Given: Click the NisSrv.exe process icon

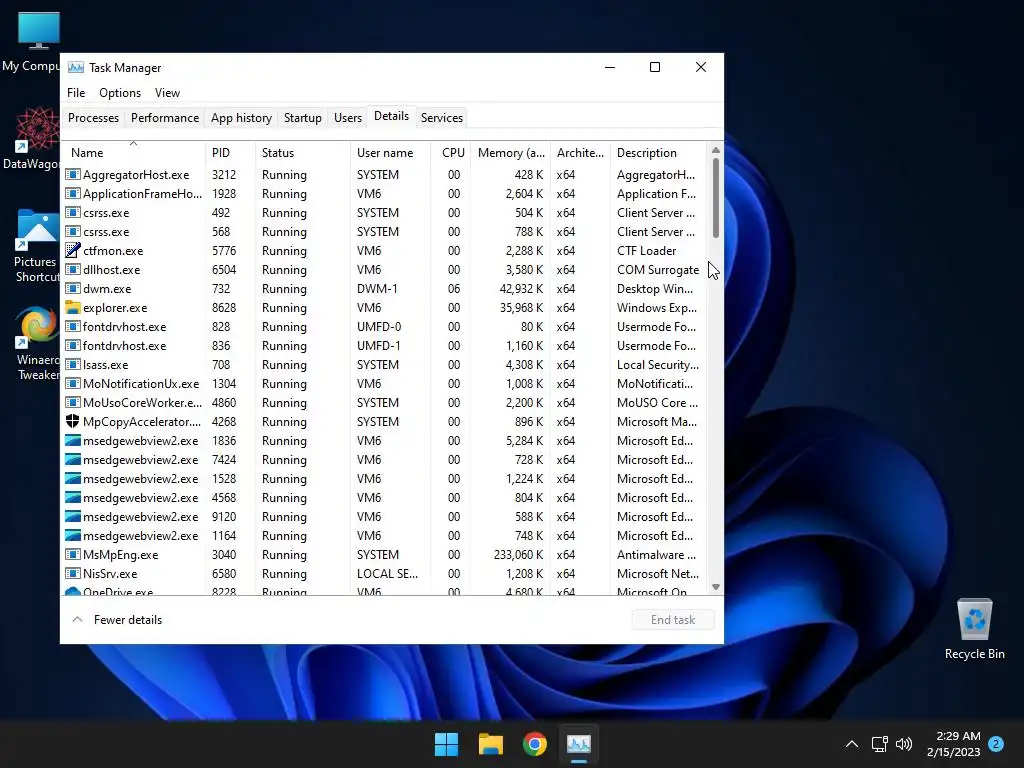Looking at the screenshot, I should [x=72, y=573].
